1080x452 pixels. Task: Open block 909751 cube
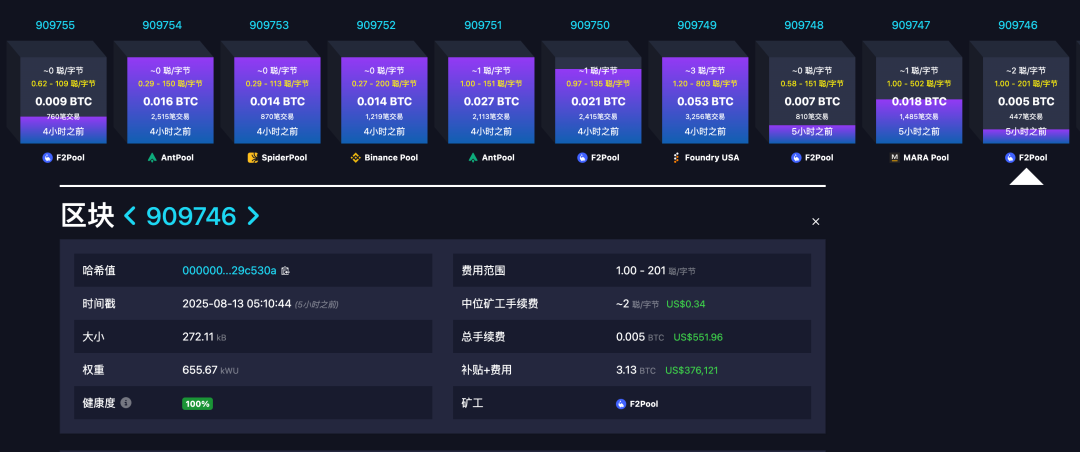pos(491,100)
